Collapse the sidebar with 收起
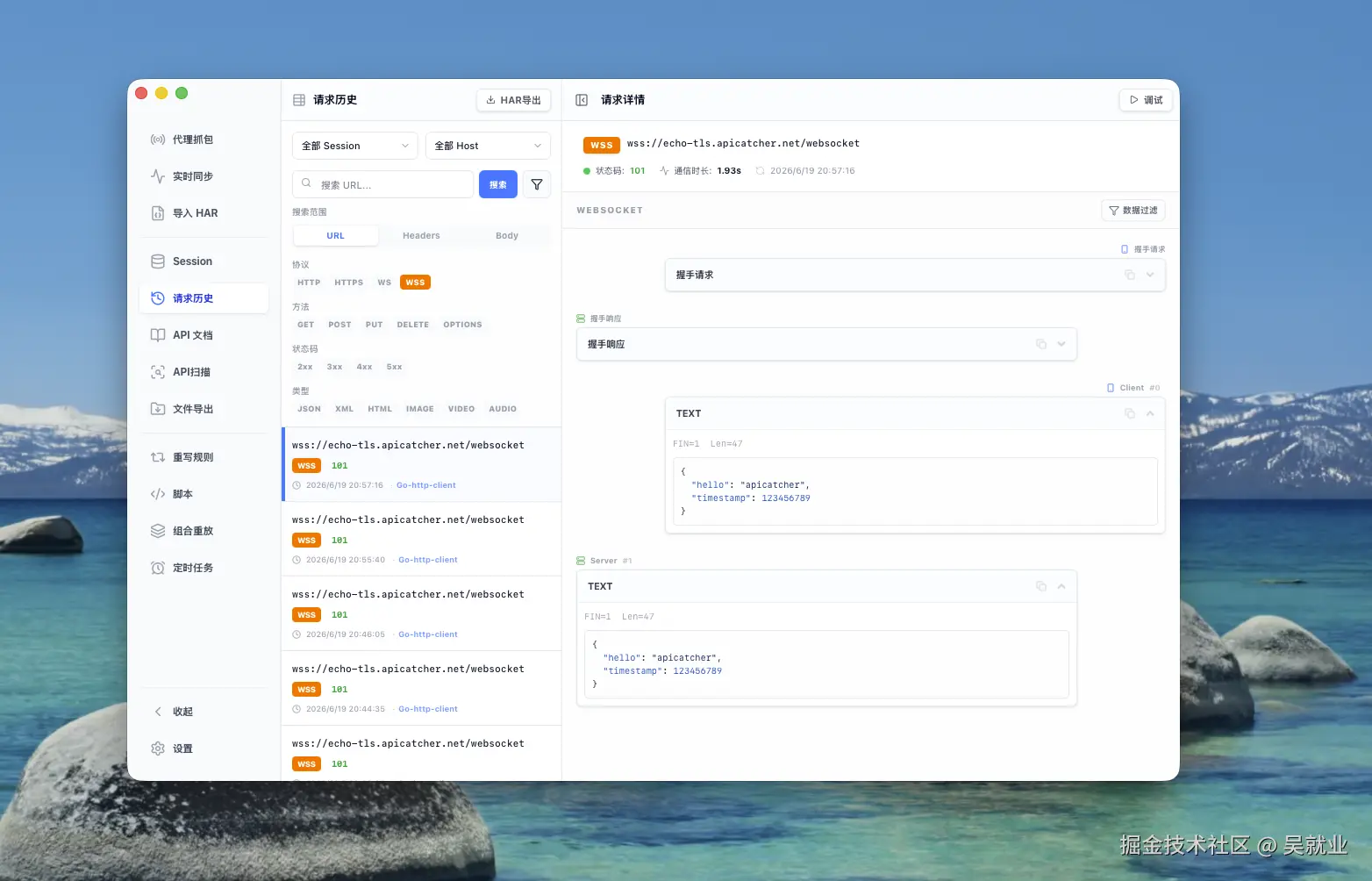Viewport: 1372px width, 881px height. click(x=204, y=712)
